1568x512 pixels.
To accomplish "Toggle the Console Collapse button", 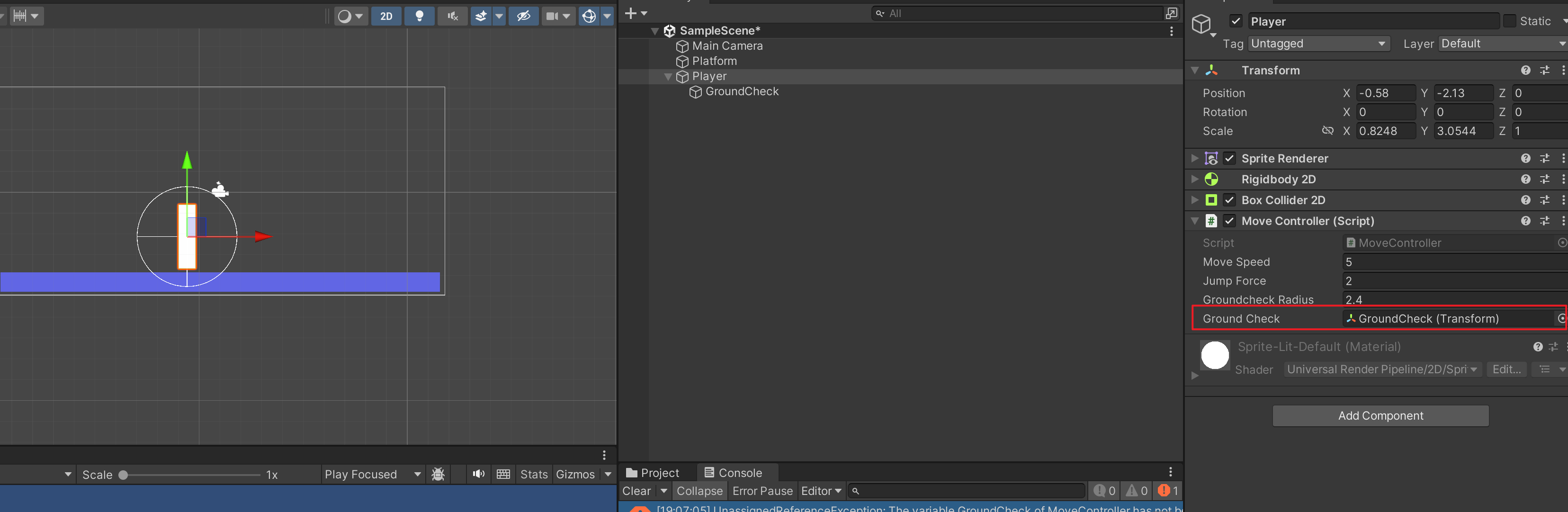I will coord(699,491).
